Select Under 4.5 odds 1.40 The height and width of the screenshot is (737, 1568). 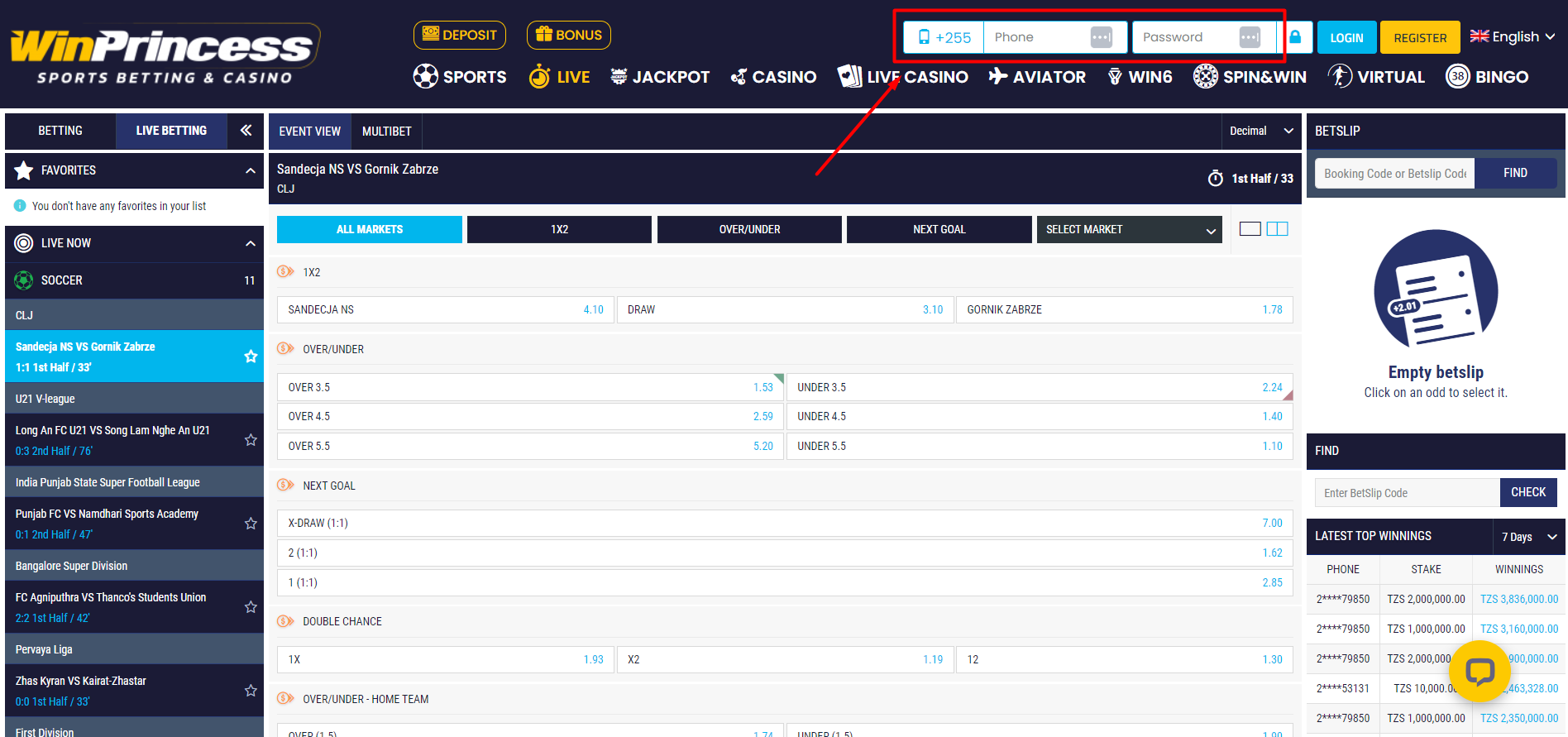click(1040, 416)
